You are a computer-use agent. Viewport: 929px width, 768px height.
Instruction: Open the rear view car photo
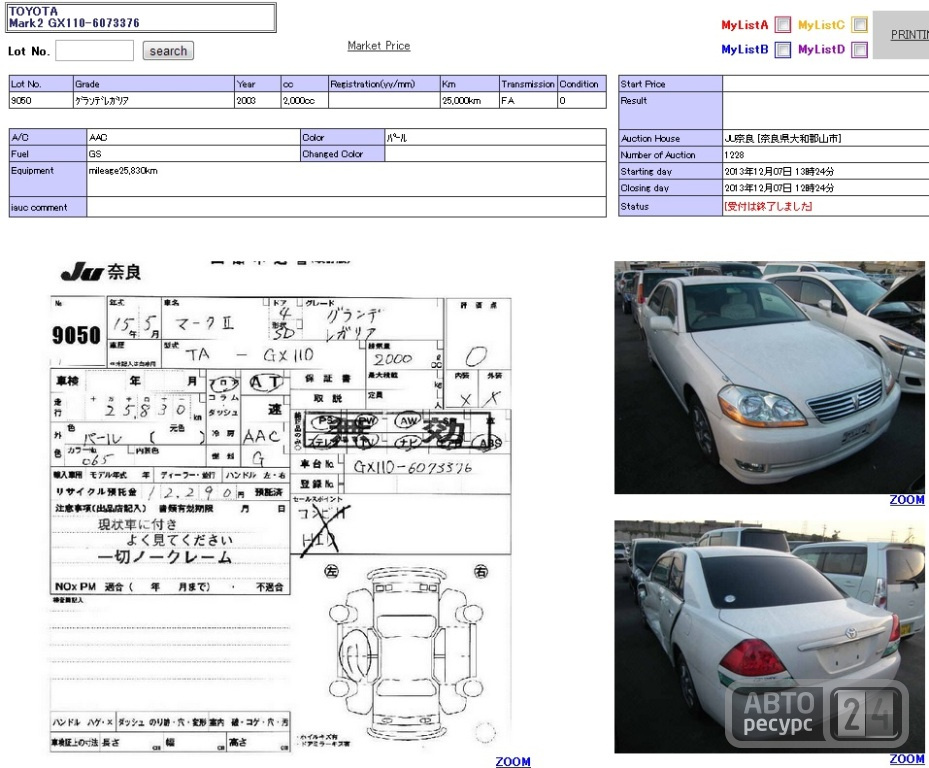click(x=769, y=636)
